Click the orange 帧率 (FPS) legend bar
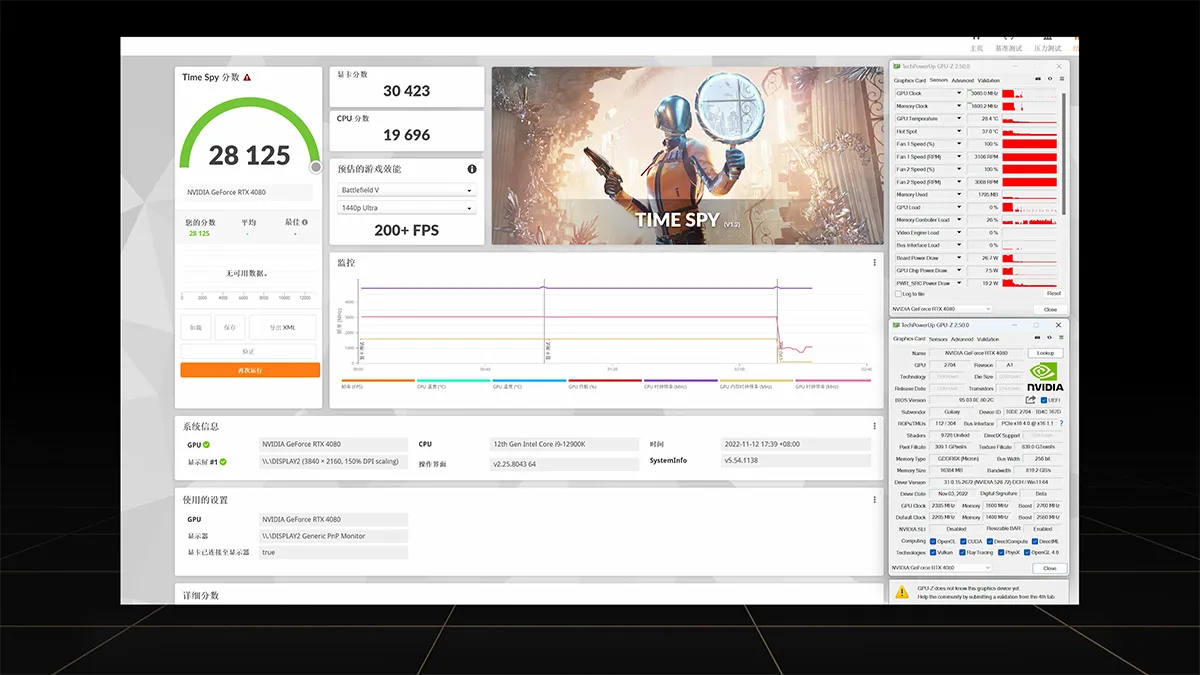 (378, 380)
